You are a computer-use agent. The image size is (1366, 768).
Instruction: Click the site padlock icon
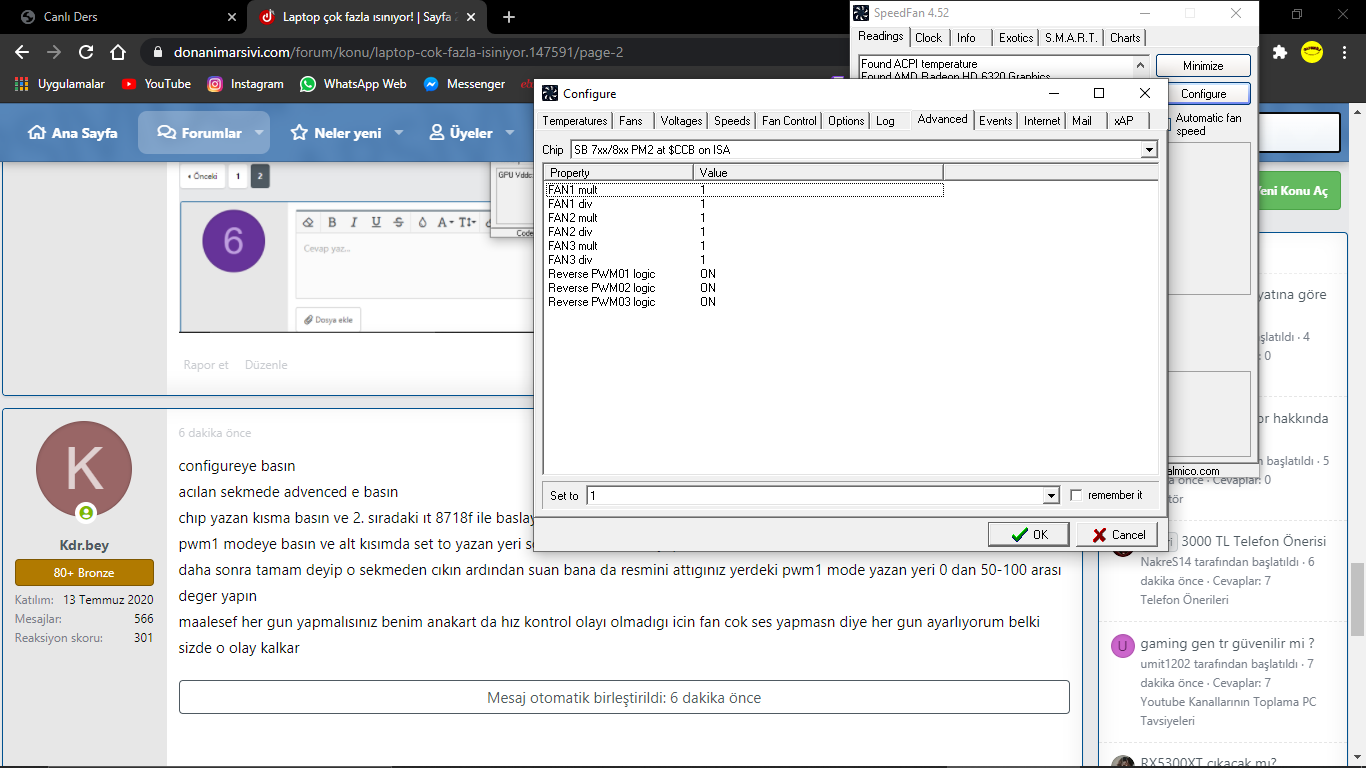[x=157, y=52]
